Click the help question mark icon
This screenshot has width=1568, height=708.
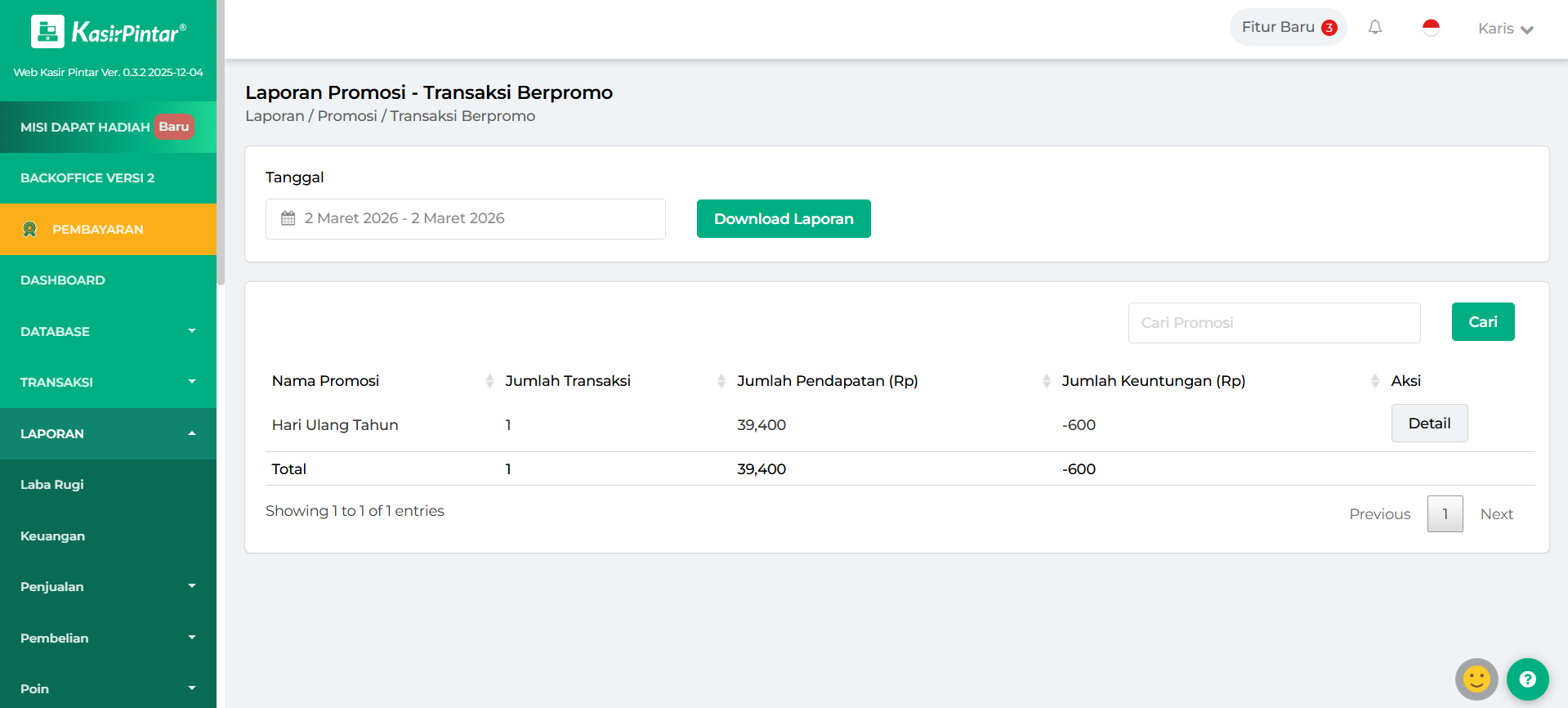pos(1527,679)
